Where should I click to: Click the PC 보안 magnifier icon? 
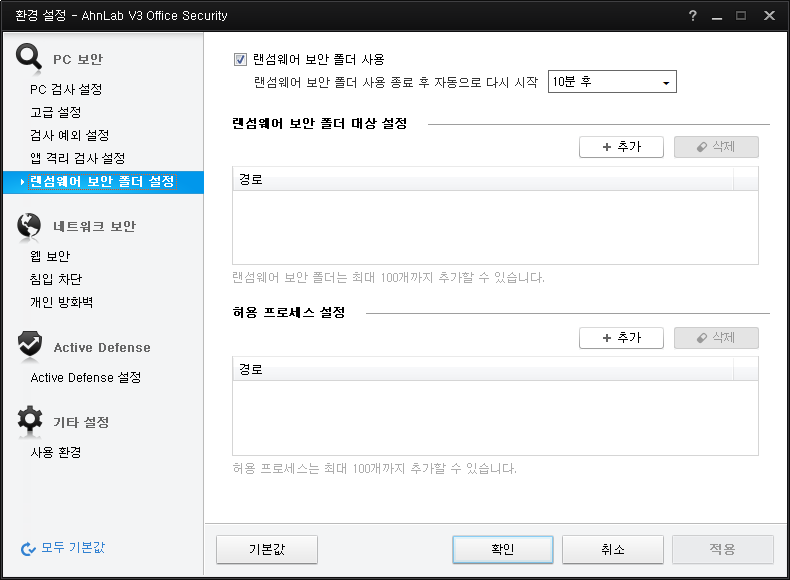[29, 56]
